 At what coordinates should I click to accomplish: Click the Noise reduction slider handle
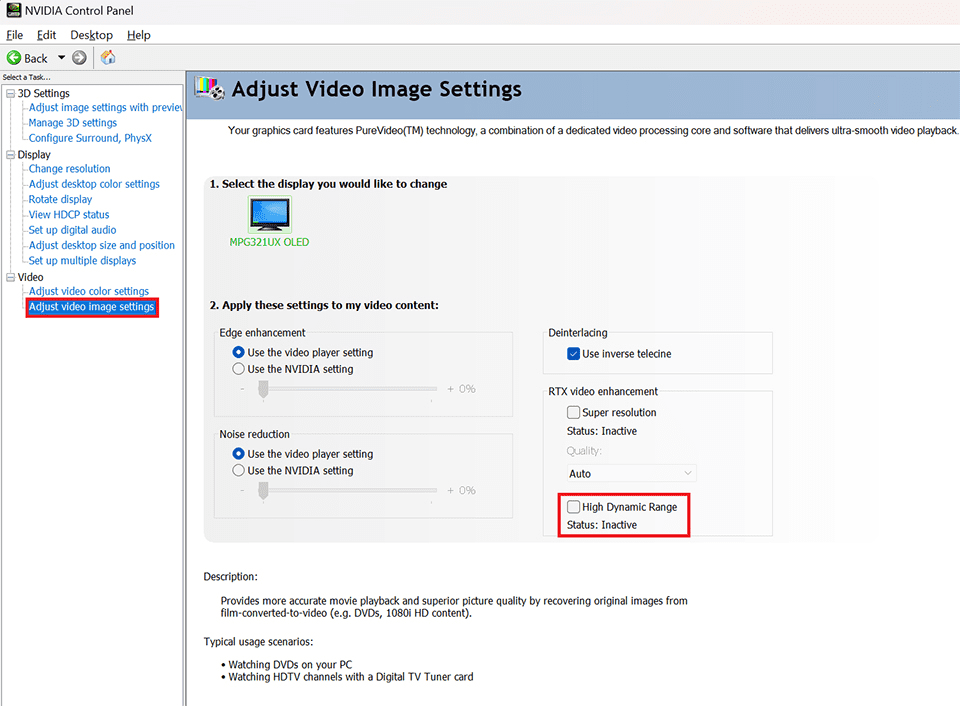(x=263, y=490)
